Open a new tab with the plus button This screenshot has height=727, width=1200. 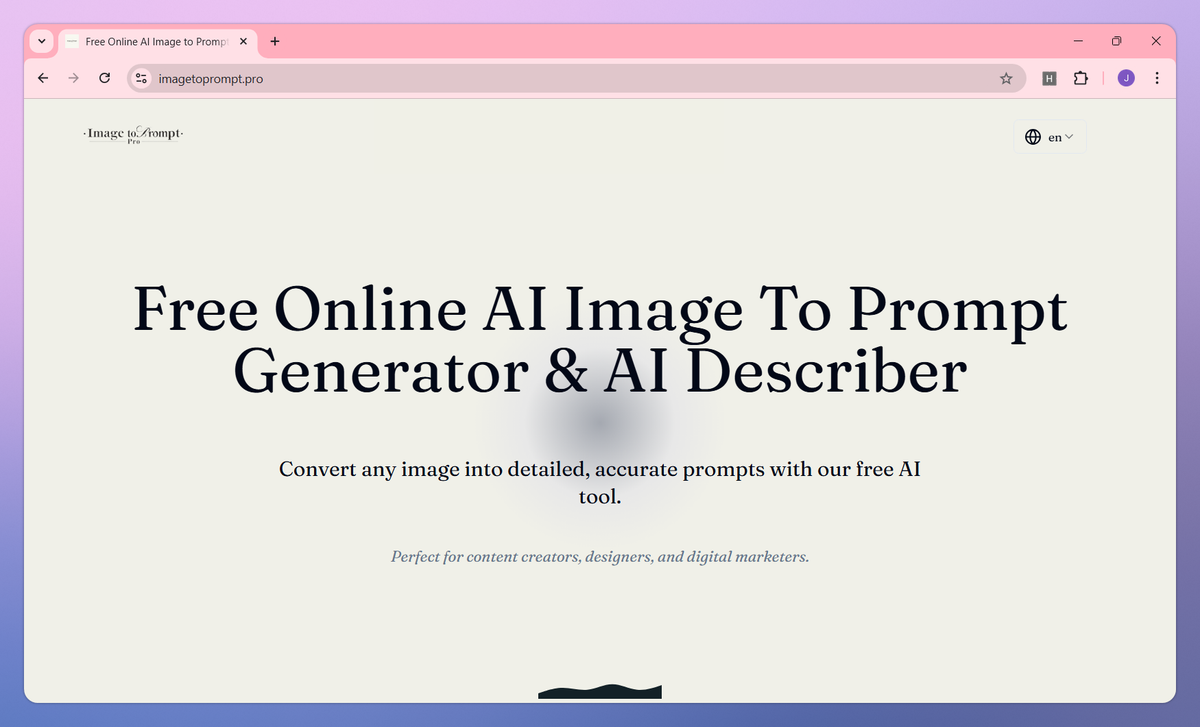click(x=274, y=41)
